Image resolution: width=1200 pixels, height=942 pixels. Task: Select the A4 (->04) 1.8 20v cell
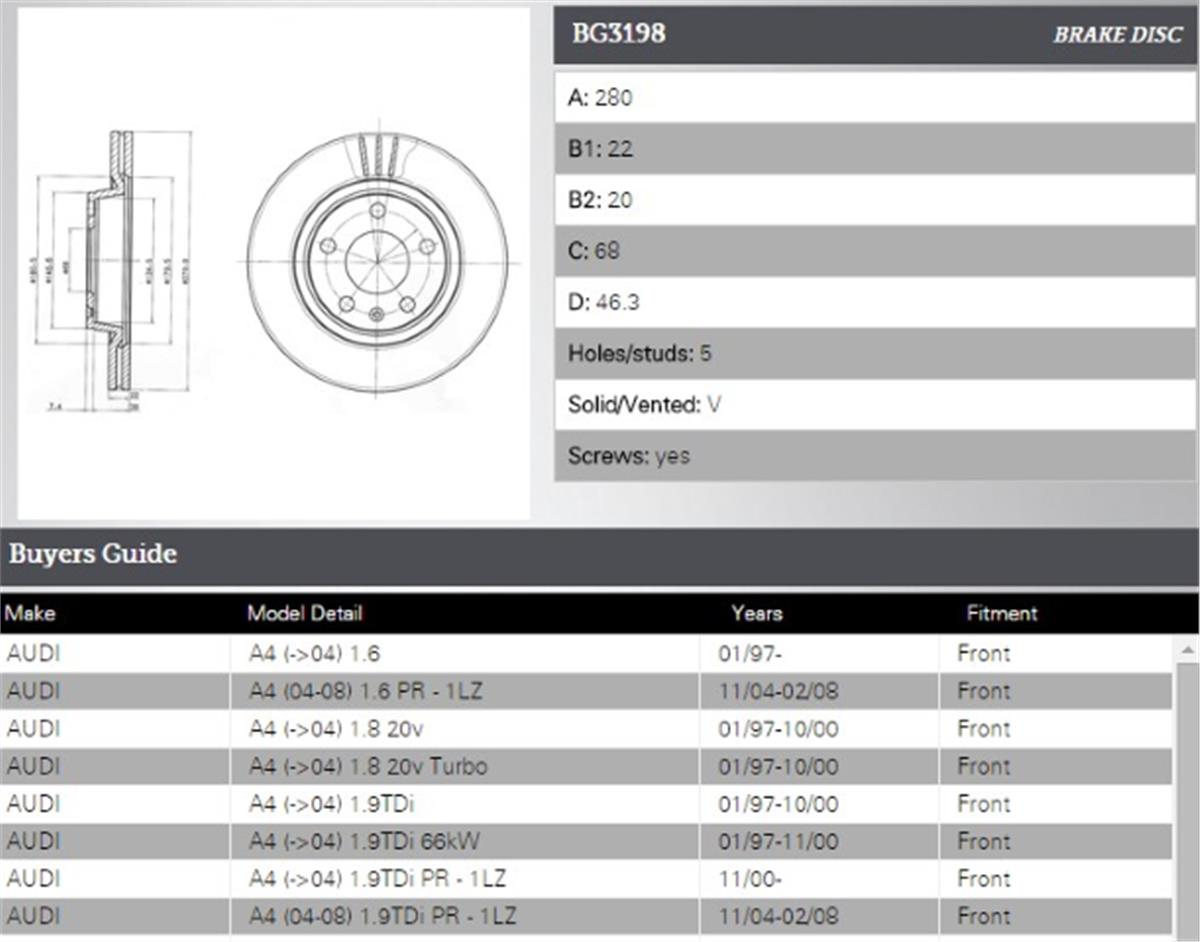pos(465,729)
